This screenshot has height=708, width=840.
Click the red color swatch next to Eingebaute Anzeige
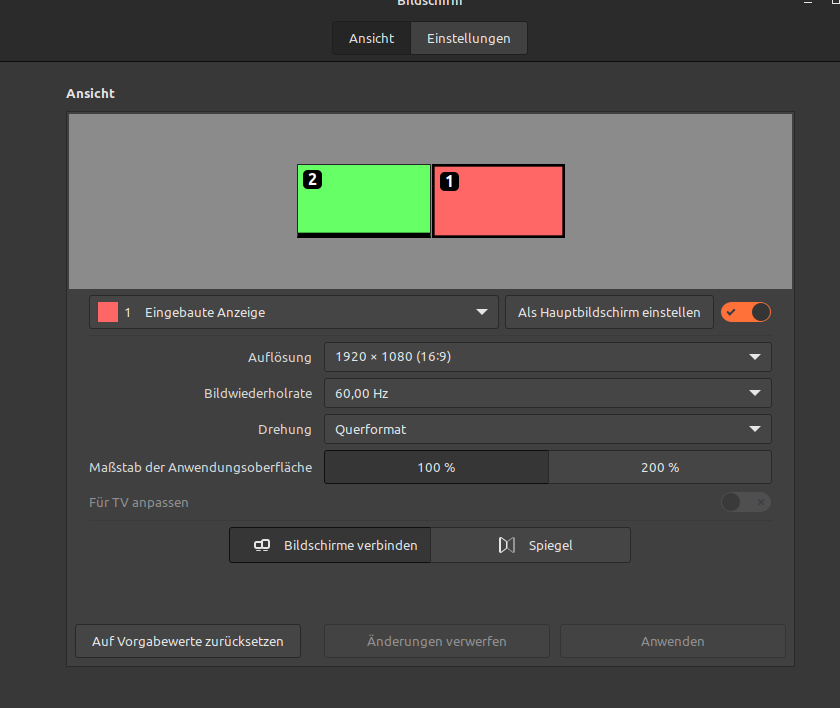108,312
